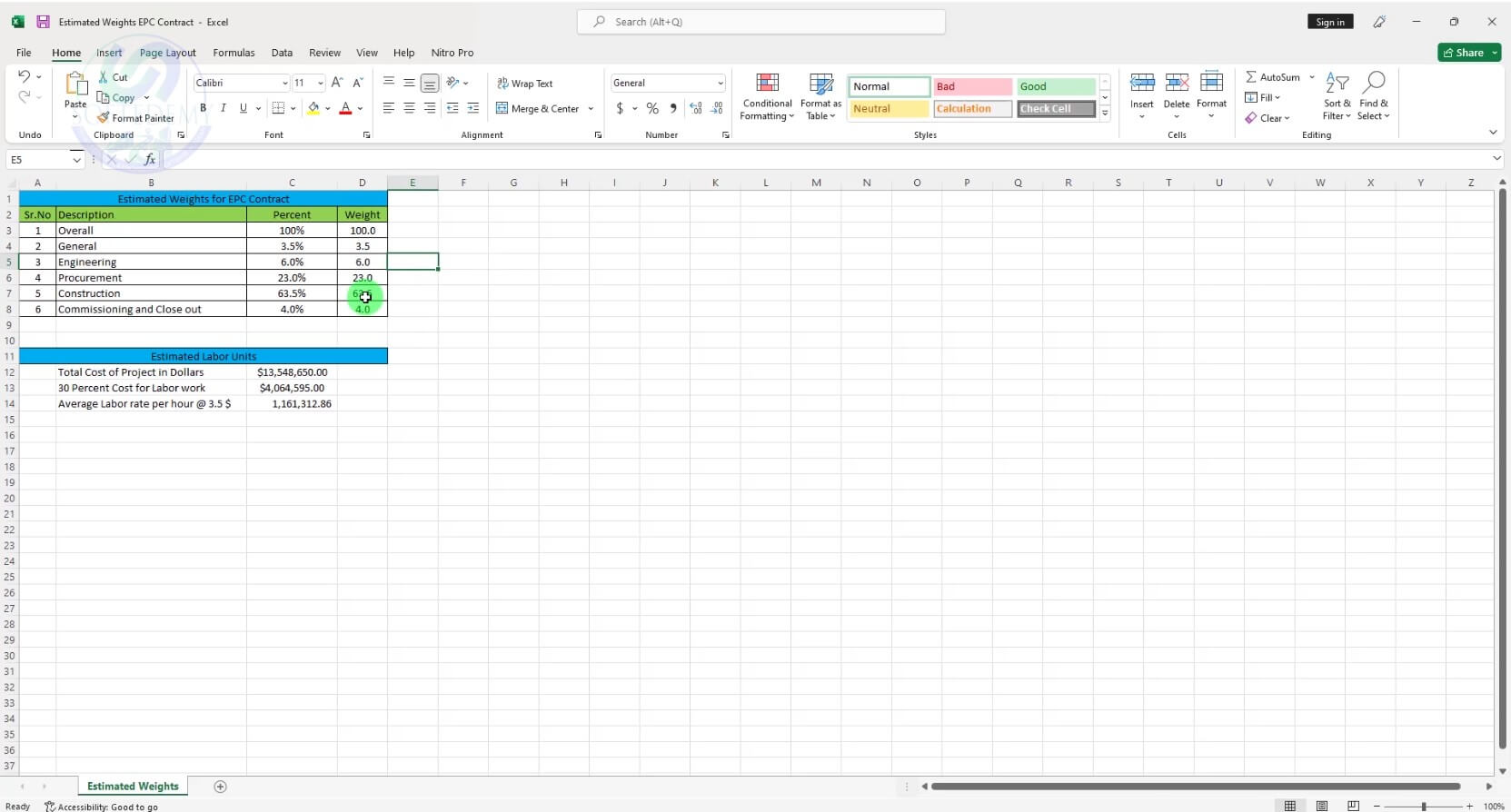Cut the selection with scissors icon
This screenshot has width=1511, height=812.
point(104,77)
